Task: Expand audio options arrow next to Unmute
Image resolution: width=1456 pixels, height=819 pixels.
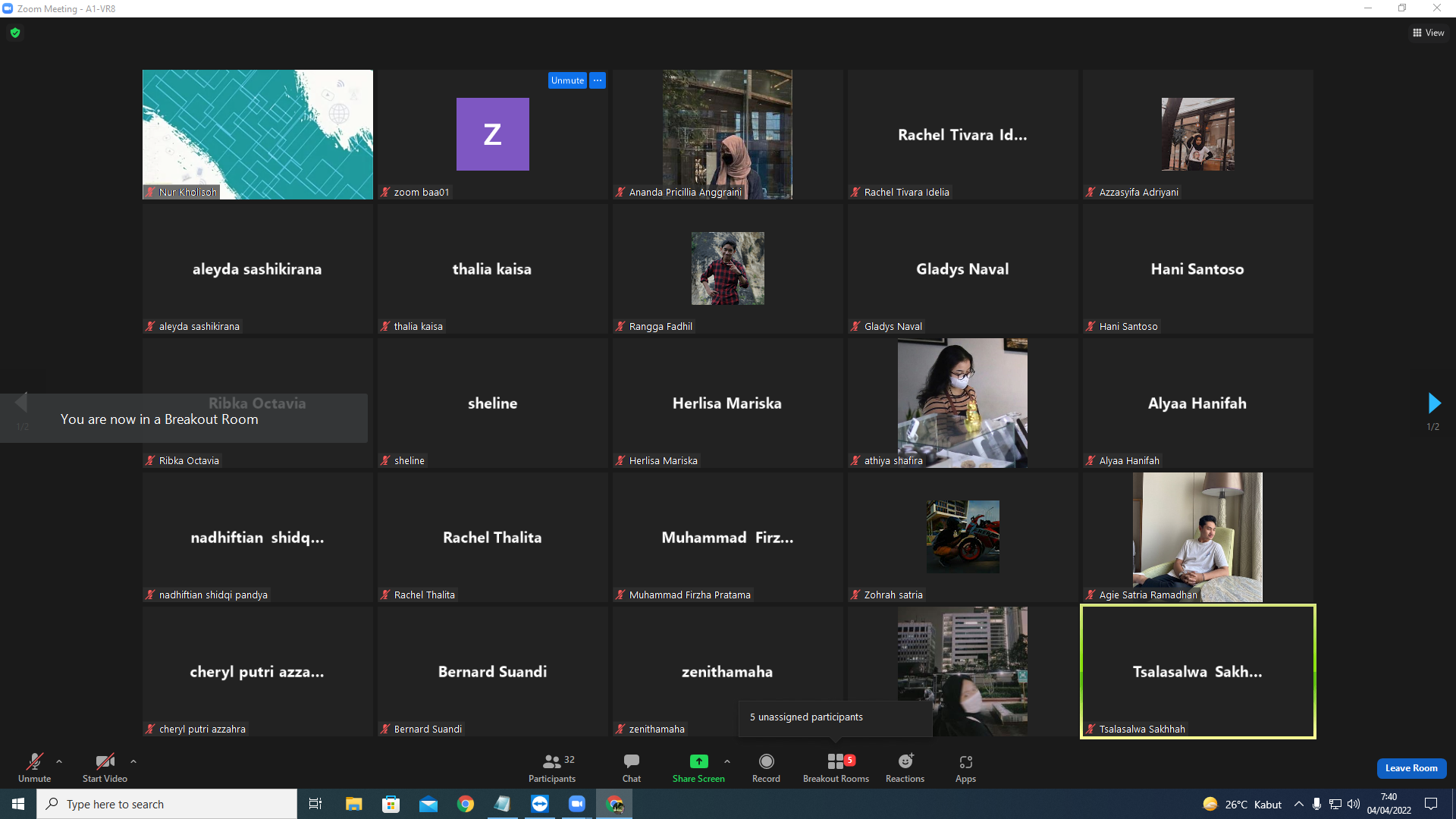Action: pyautogui.click(x=59, y=761)
